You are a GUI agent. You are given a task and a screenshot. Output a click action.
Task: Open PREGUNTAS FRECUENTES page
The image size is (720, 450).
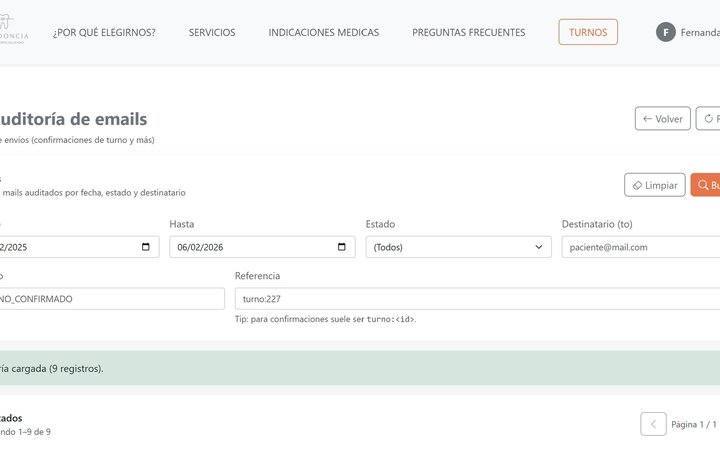(469, 33)
